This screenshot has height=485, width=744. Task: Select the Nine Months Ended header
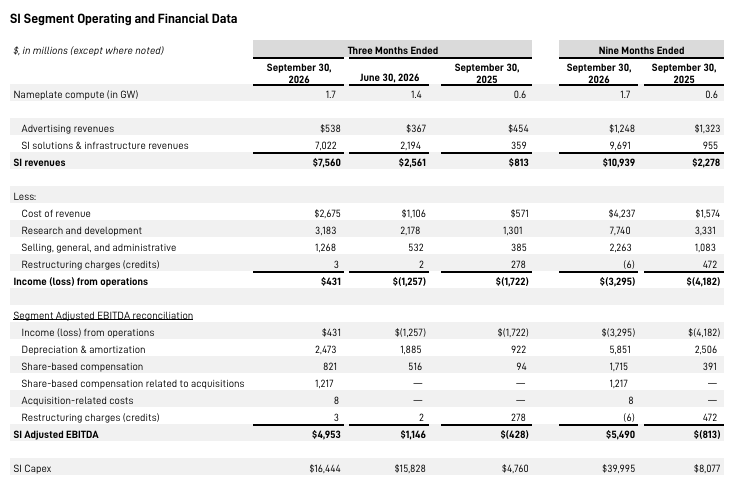pyautogui.click(x=641, y=50)
